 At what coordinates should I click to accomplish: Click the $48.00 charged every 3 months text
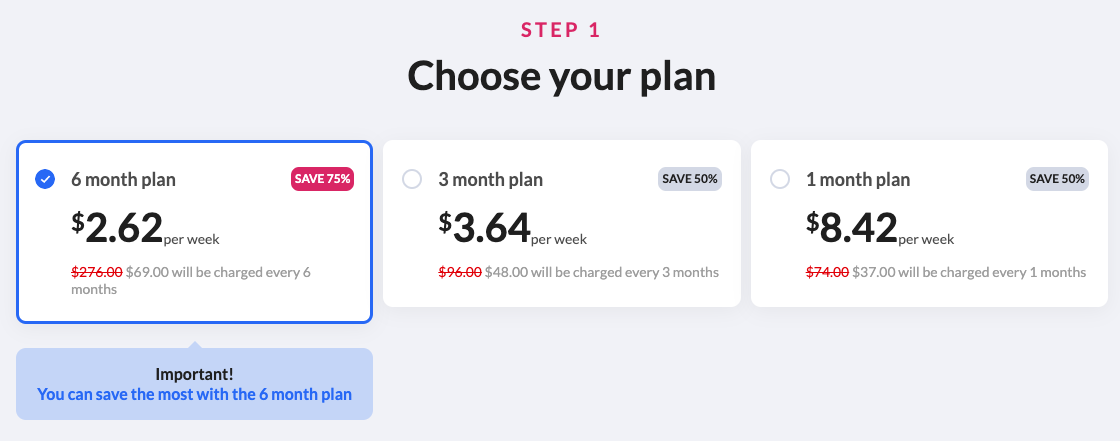tap(601, 272)
